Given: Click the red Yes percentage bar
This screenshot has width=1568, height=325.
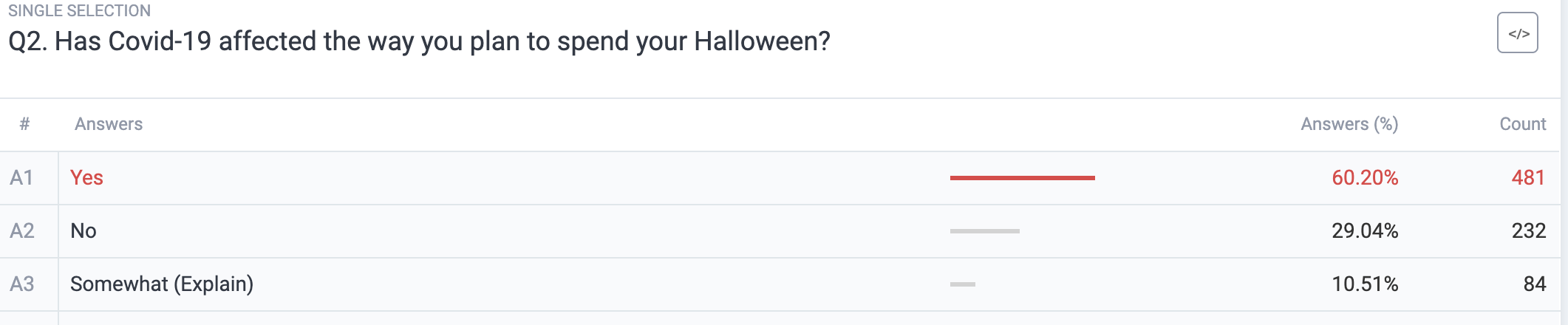Looking at the screenshot, I should point(1022,178).
